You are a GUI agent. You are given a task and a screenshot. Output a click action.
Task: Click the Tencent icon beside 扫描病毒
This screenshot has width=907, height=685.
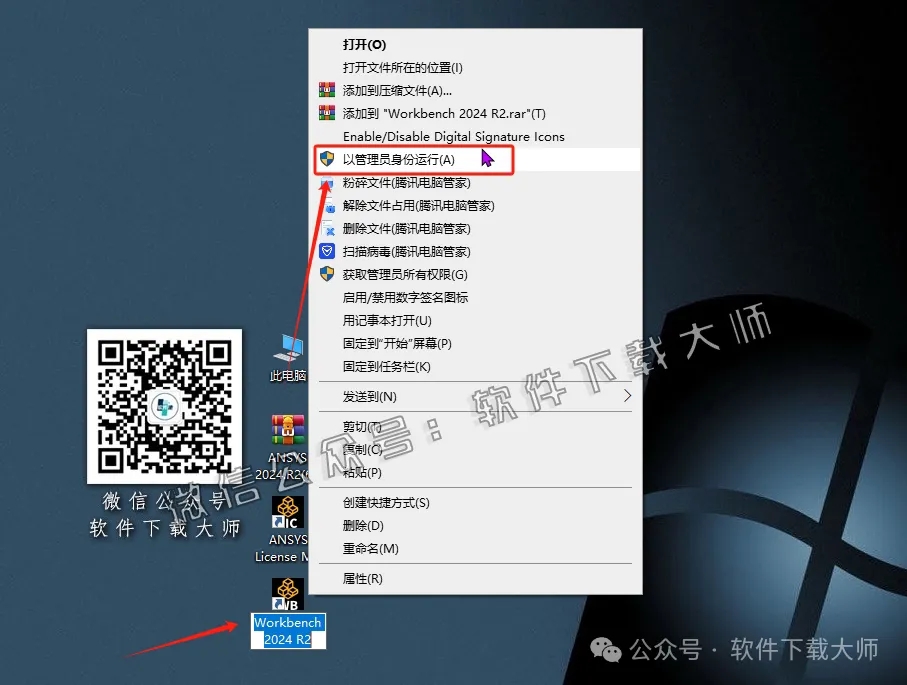click(329, 251)
